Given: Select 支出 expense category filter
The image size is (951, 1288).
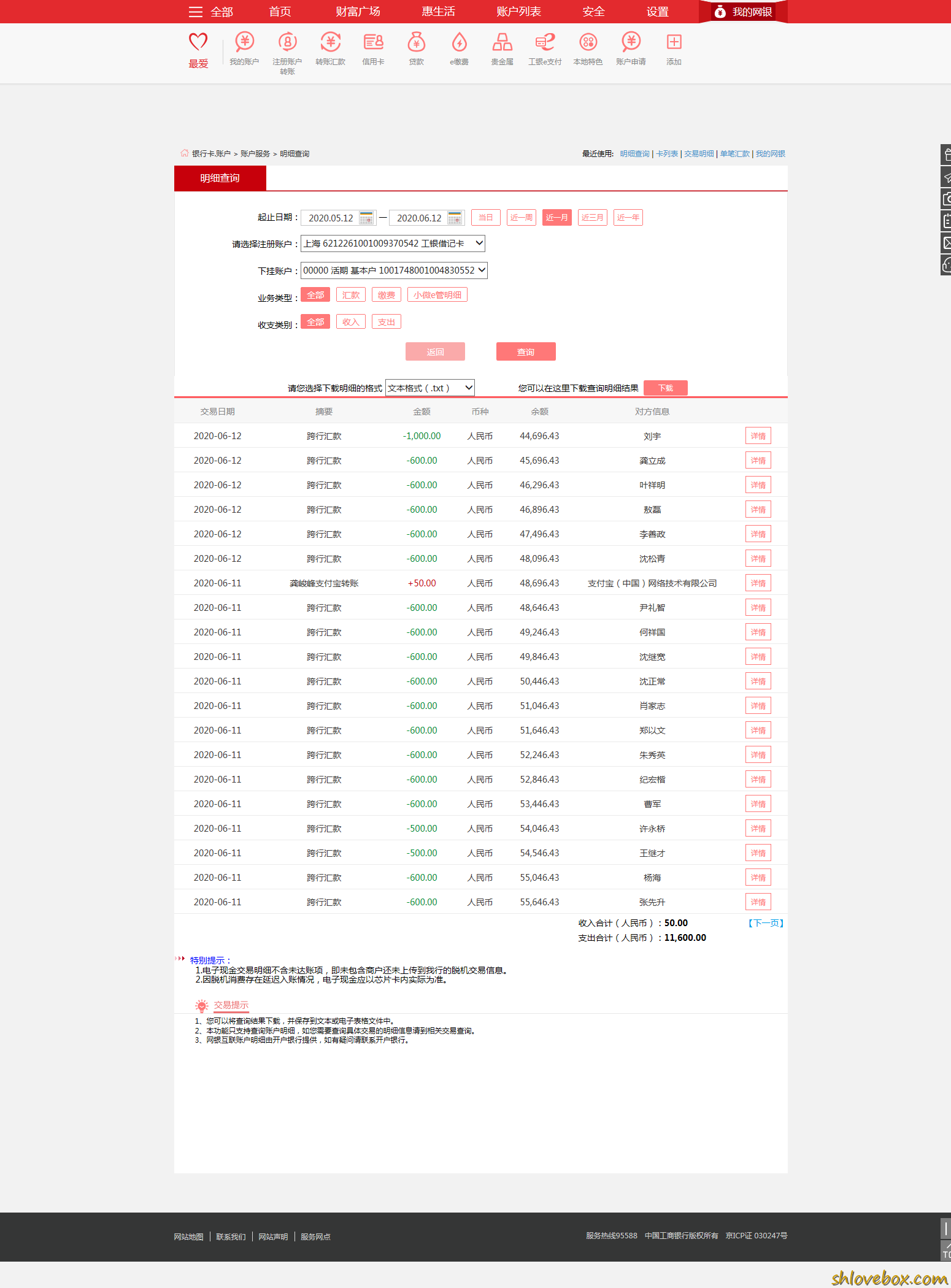Looking at the screenshot, I should point(386,322).
